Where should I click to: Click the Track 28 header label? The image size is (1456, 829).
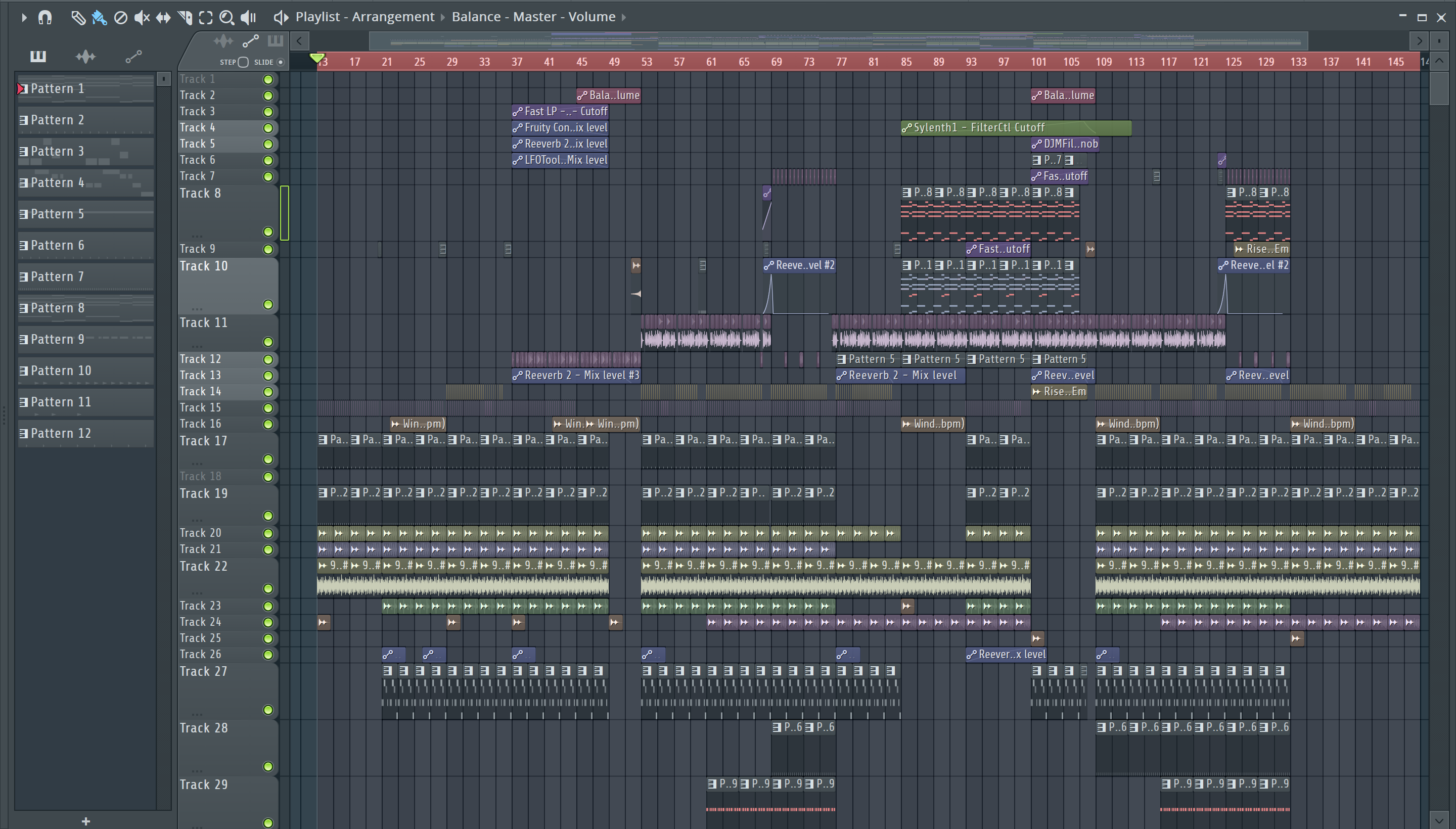click(x=203, y=728)
